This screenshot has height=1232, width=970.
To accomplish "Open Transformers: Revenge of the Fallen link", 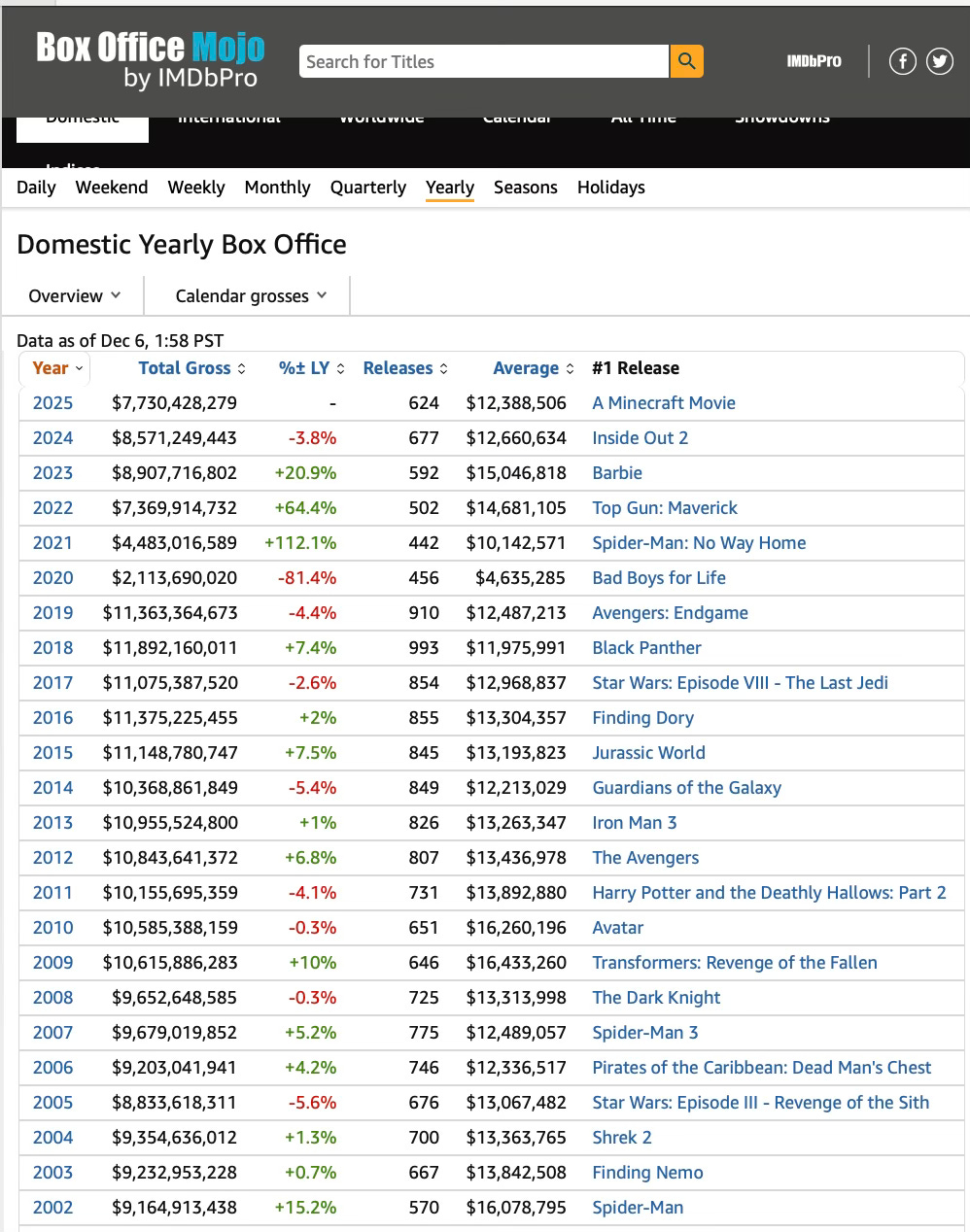I will click(735, 963).
